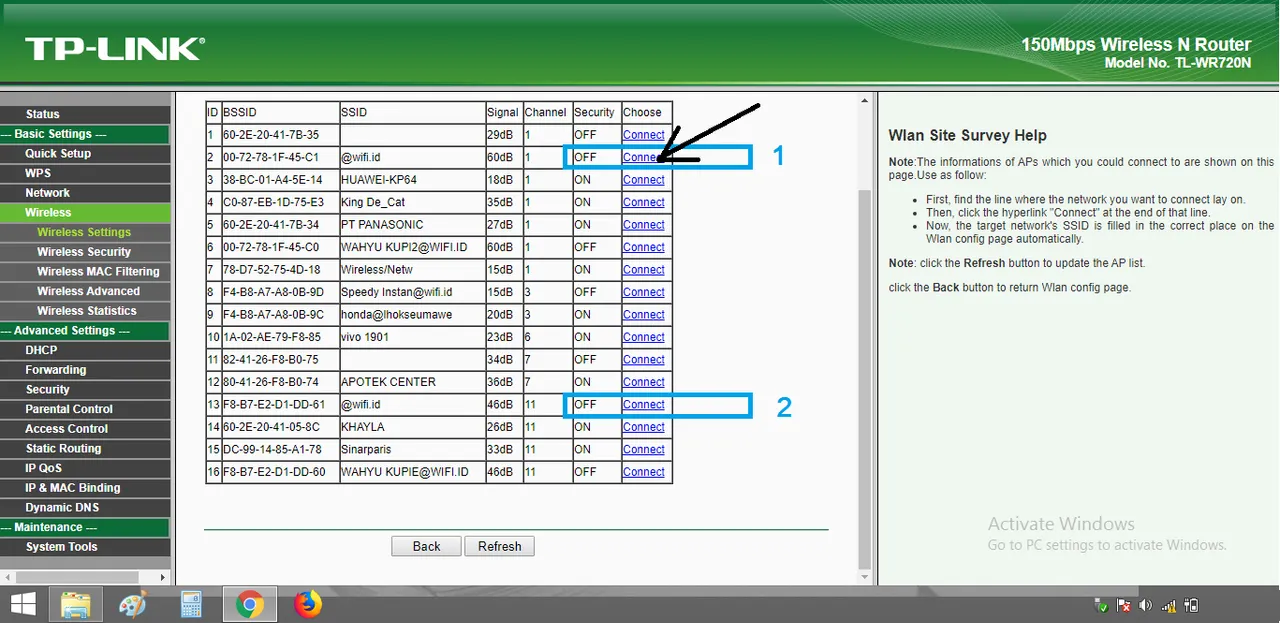Connect to APOTEK CENTER network
This screenshot has width=1280, height=623.
(643, 382)
